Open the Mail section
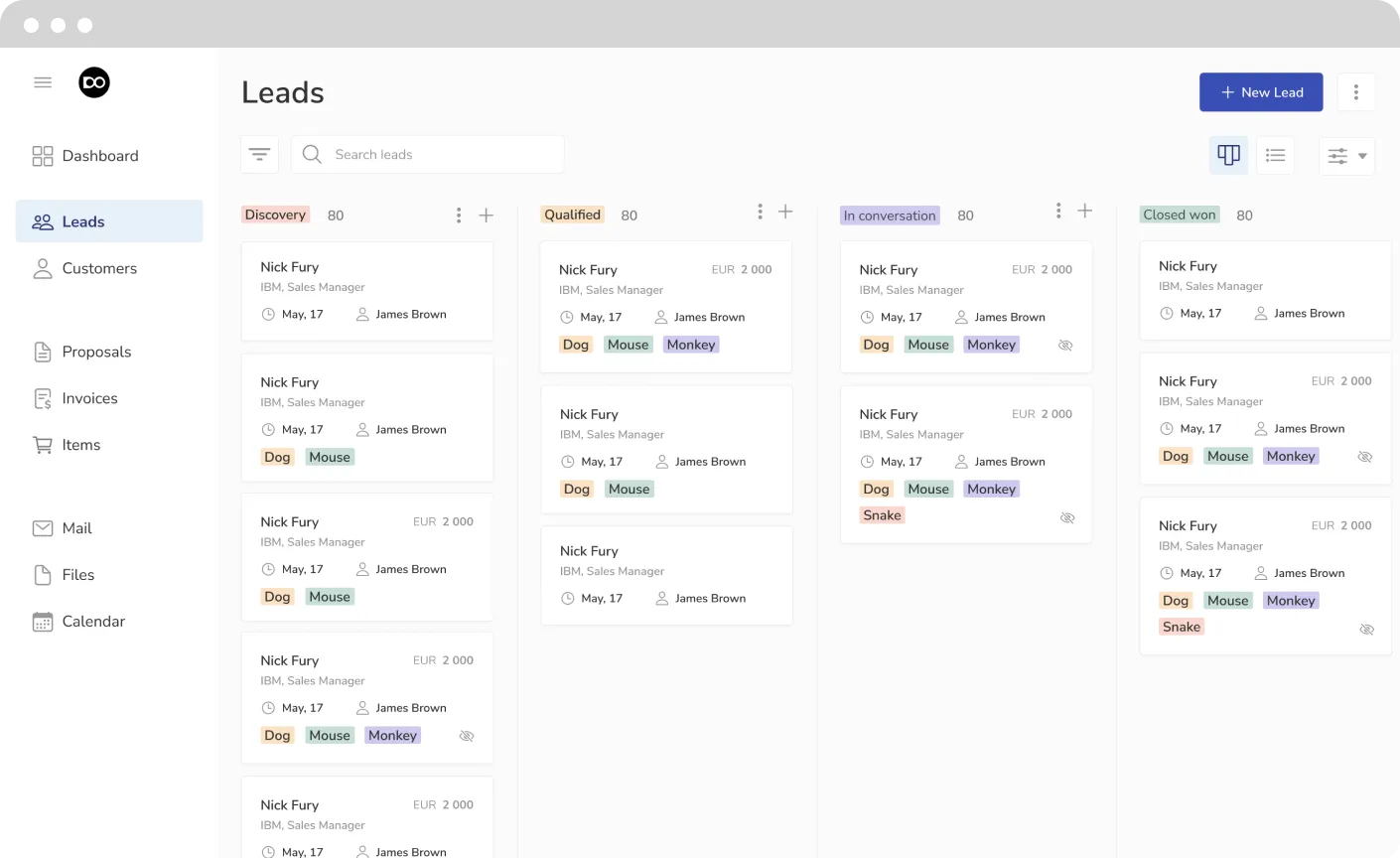The width and height of the screenshot is (1400, 858). point(74,527)
